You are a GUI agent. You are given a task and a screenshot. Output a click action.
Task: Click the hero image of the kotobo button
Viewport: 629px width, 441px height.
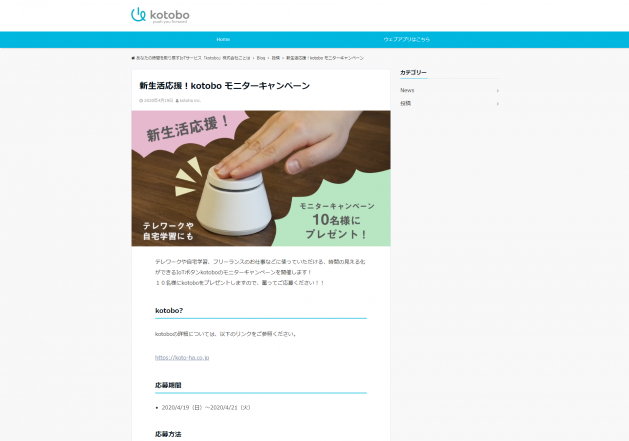point(261,178)
